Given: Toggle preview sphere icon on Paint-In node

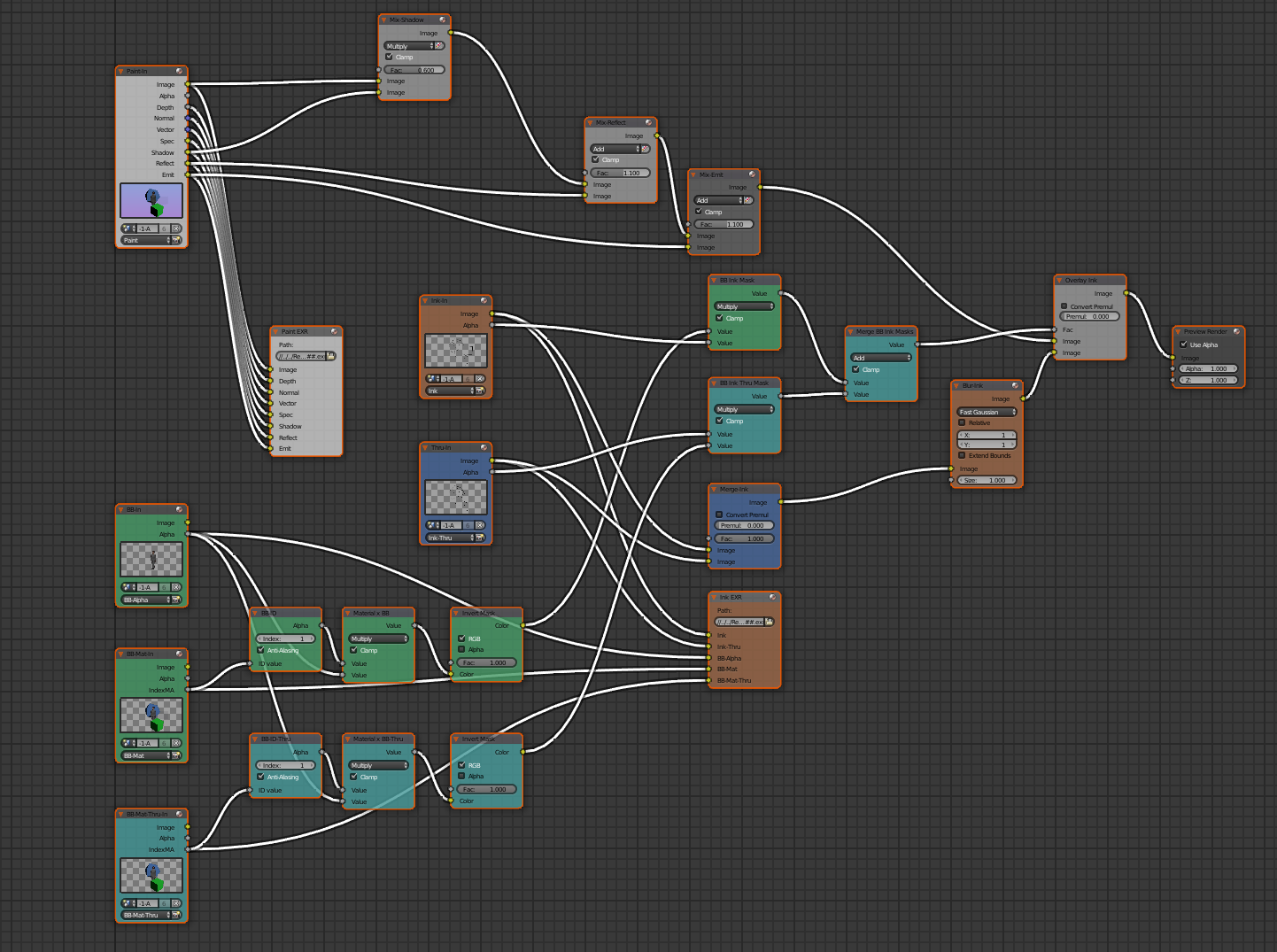Looking at the screenshot, I should [x=179, y=71].
